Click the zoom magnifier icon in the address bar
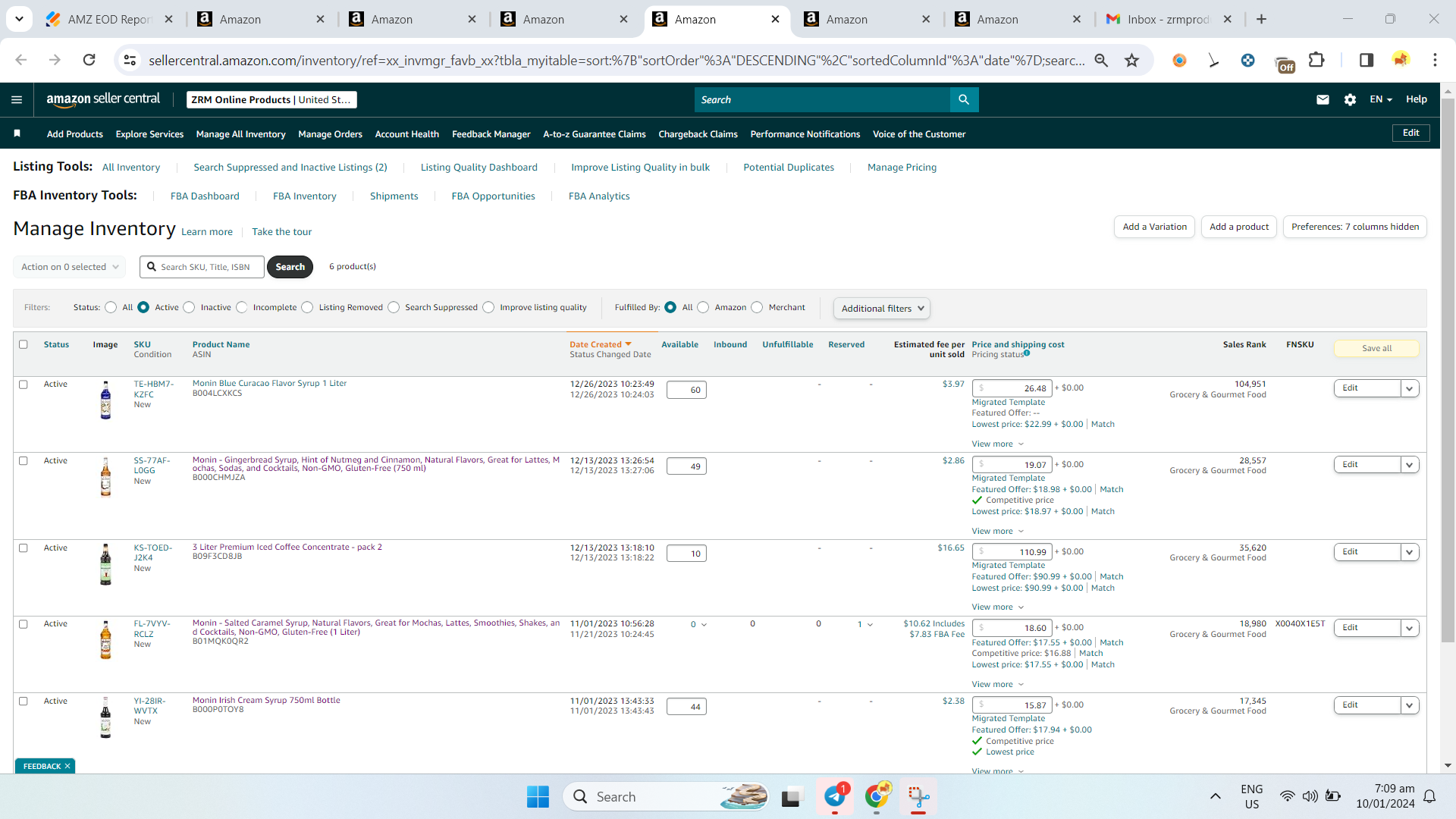The width and height of the screenshot is (1456, 819). tap(1101, 60)
